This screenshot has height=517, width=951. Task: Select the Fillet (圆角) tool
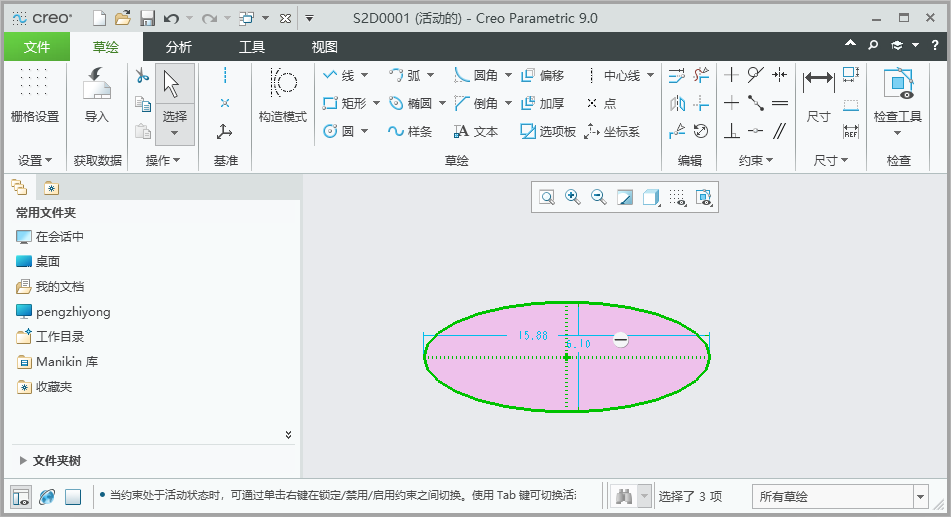476,75
